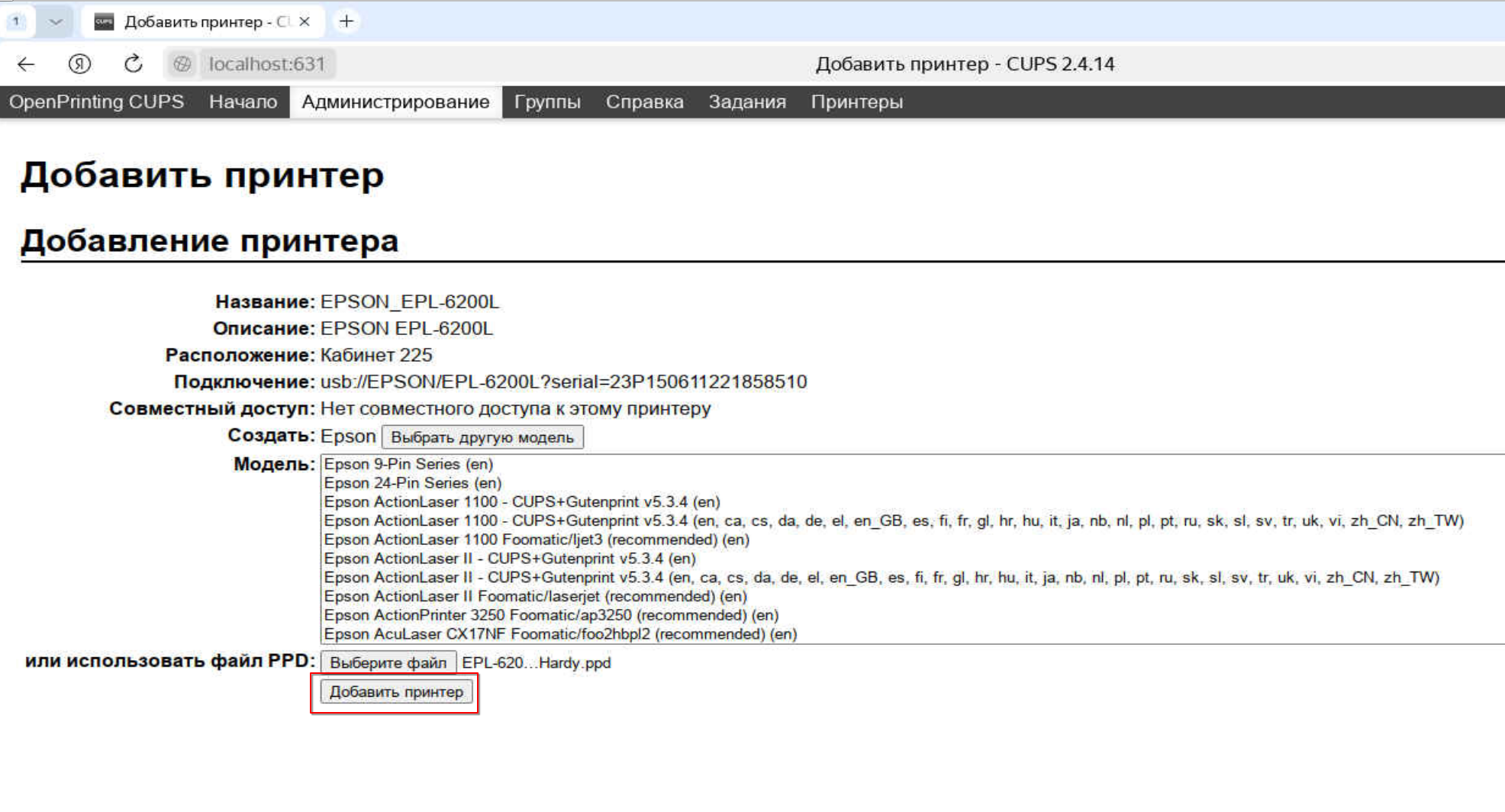The width and height of the screenshot is (1505, 812).
Task: Click 'Выберите файл' to choose PPD
Action: point(388,662)
